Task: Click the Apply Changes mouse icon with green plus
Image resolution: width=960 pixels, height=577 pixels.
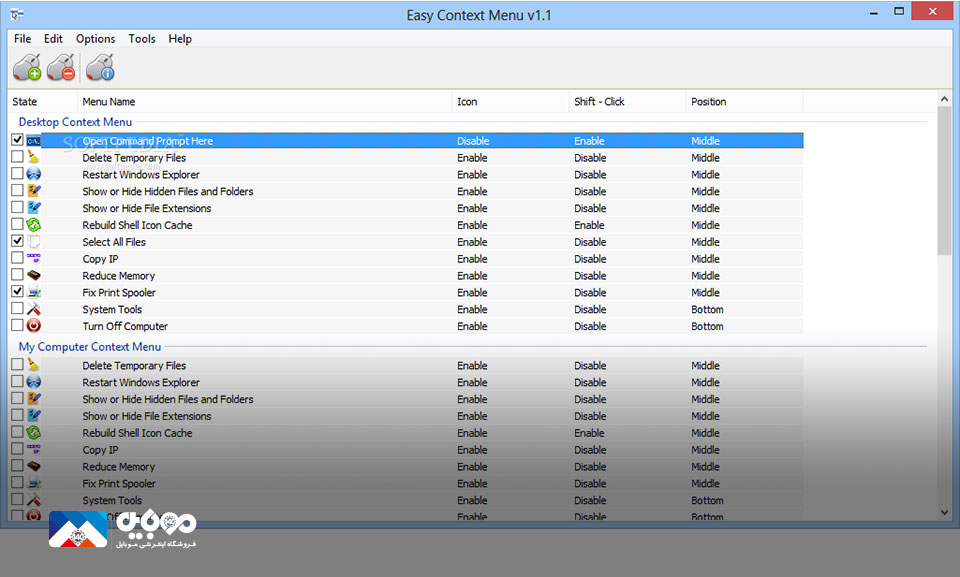Action: 27,67
